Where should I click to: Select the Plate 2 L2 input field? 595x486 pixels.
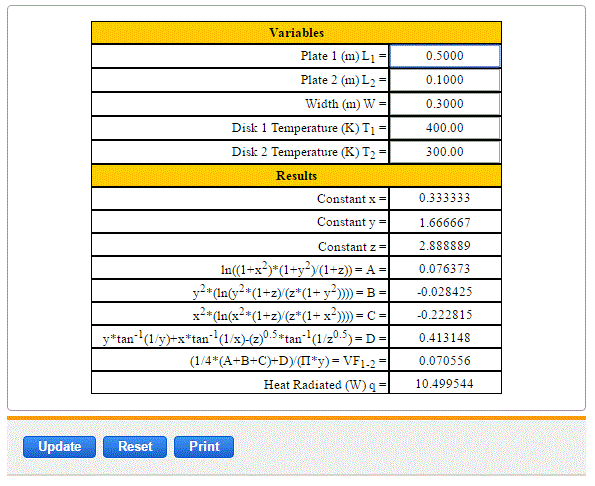click(445, 80)
